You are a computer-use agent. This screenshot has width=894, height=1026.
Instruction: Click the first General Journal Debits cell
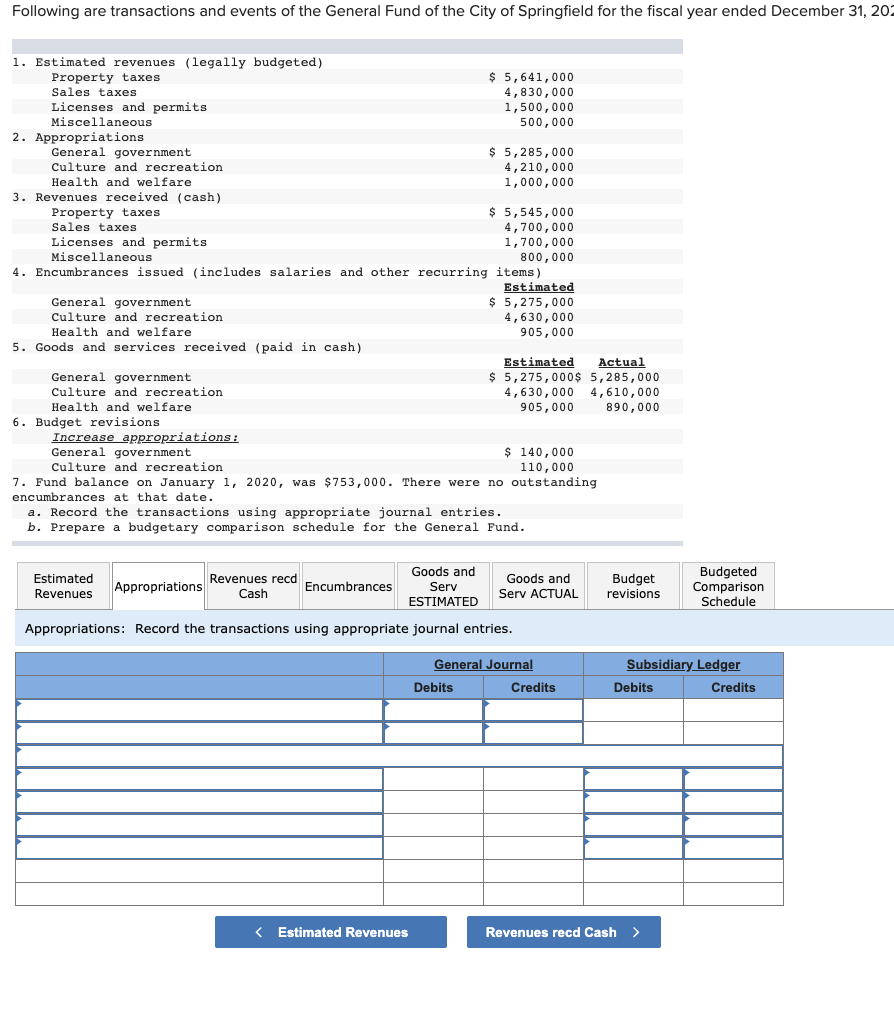(x=433, y=709)
